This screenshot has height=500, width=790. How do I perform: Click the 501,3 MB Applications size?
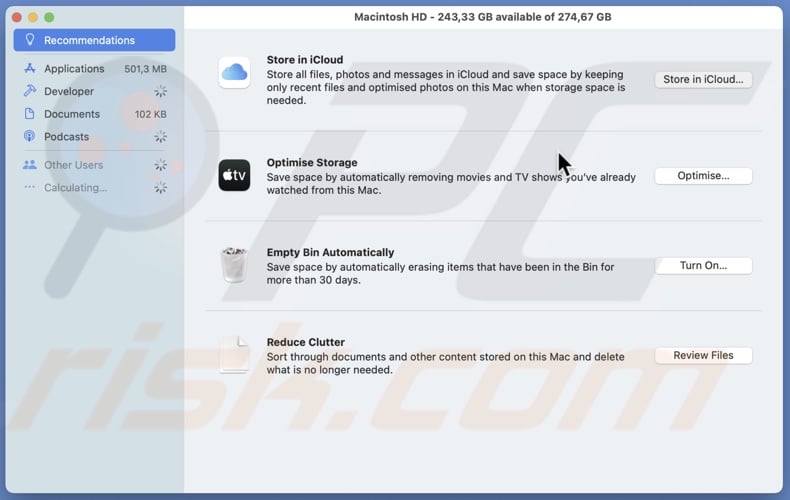(146, 69)
